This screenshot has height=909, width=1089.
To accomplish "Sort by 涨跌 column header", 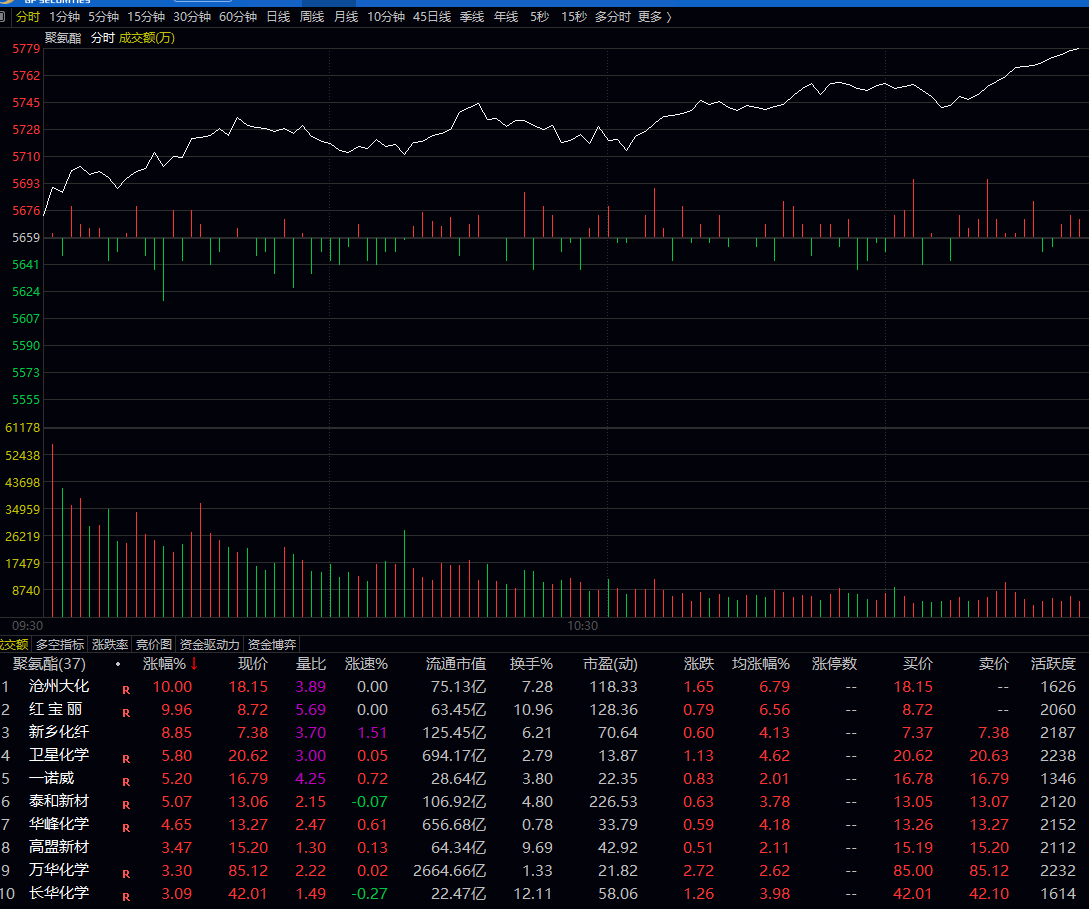I will [699, 664].
